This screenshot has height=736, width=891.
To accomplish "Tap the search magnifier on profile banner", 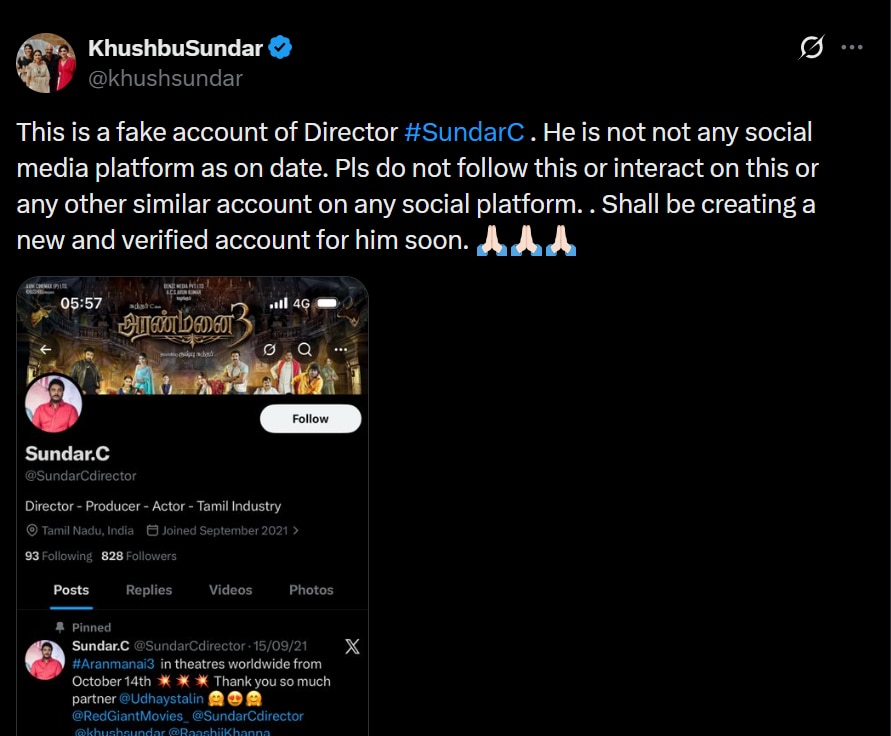I will point(305,349).
